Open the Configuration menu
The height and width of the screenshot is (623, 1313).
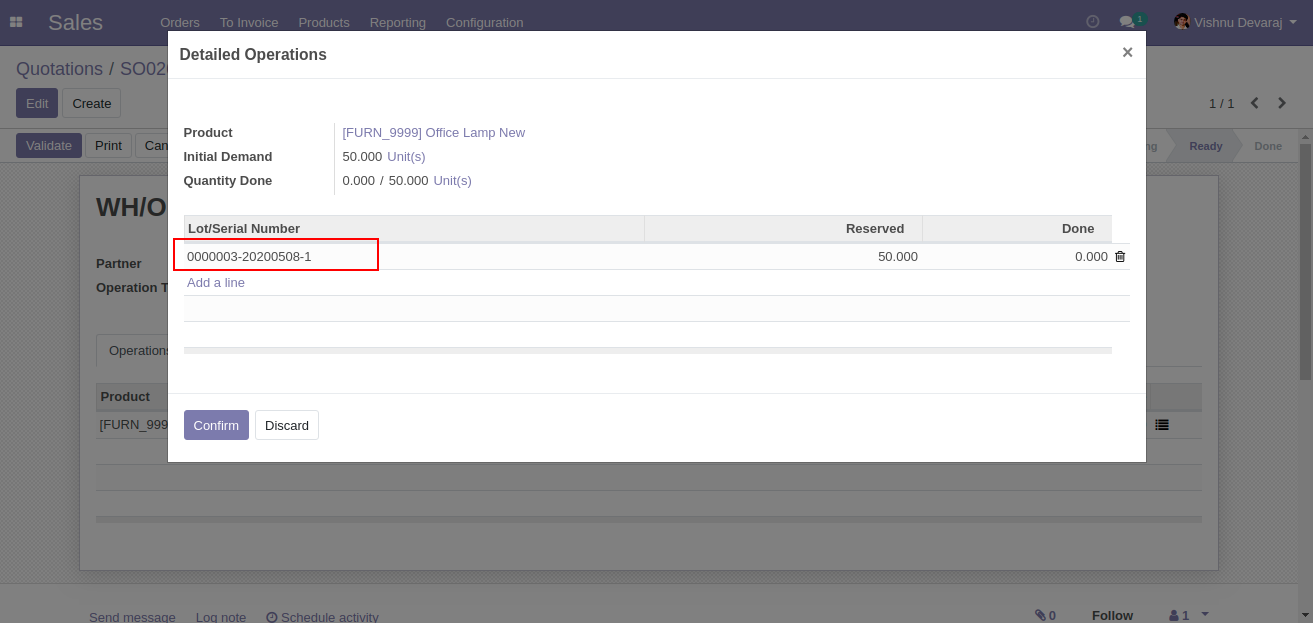click(484, 22)
